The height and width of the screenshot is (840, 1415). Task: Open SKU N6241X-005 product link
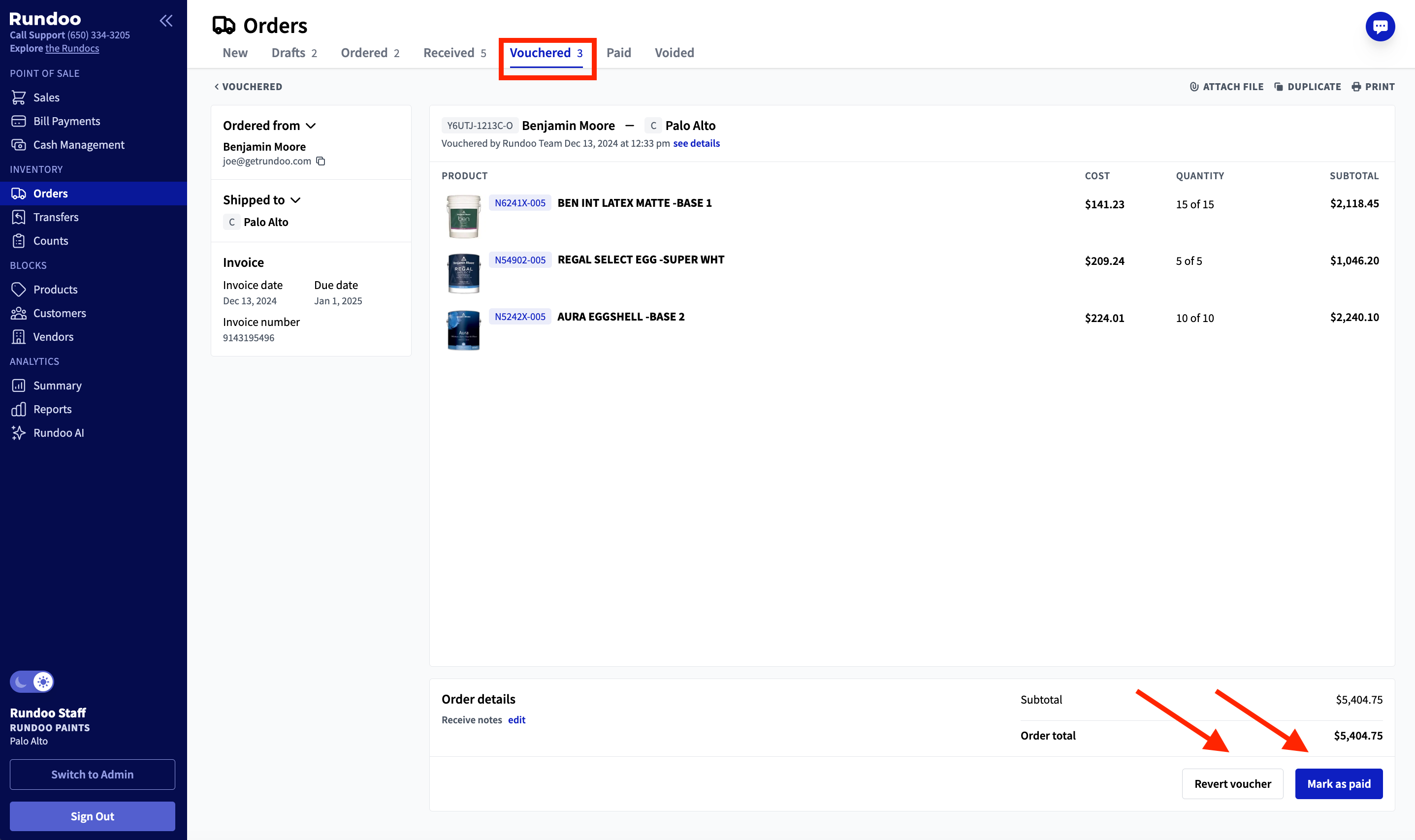pyautogui.click(x=520, y=203)
